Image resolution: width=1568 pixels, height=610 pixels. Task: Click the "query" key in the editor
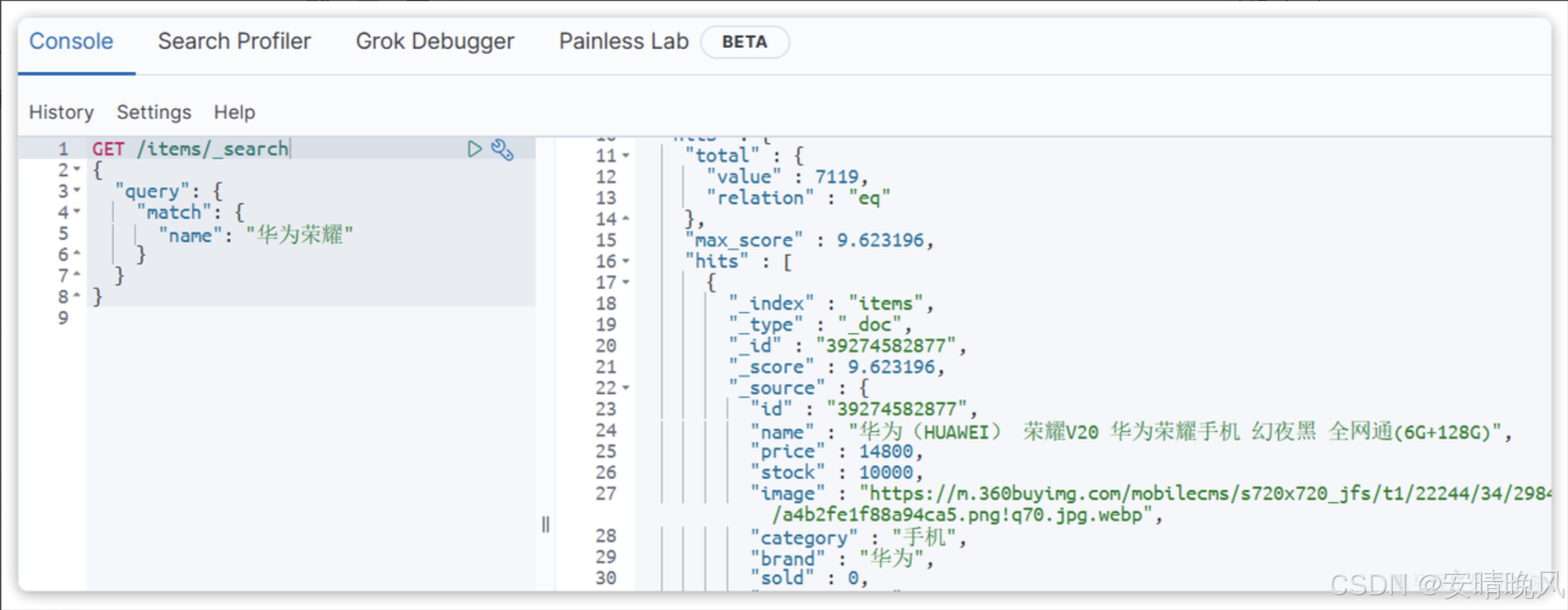click(153, 191)
